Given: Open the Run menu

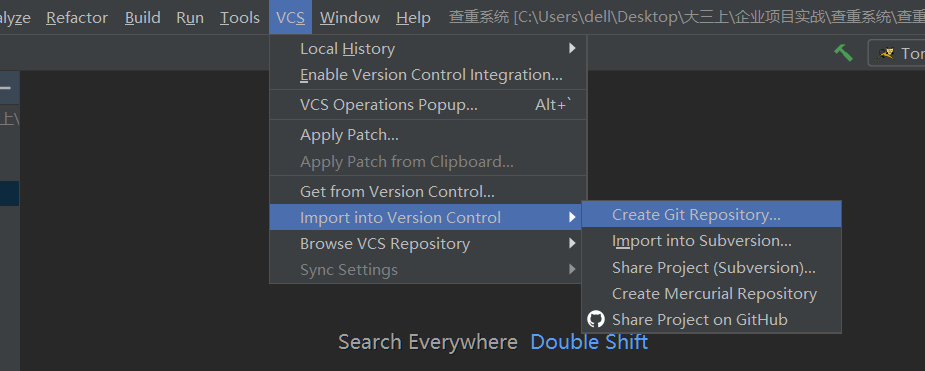Looking at the screenshot, I should click(x=190, y=18).
